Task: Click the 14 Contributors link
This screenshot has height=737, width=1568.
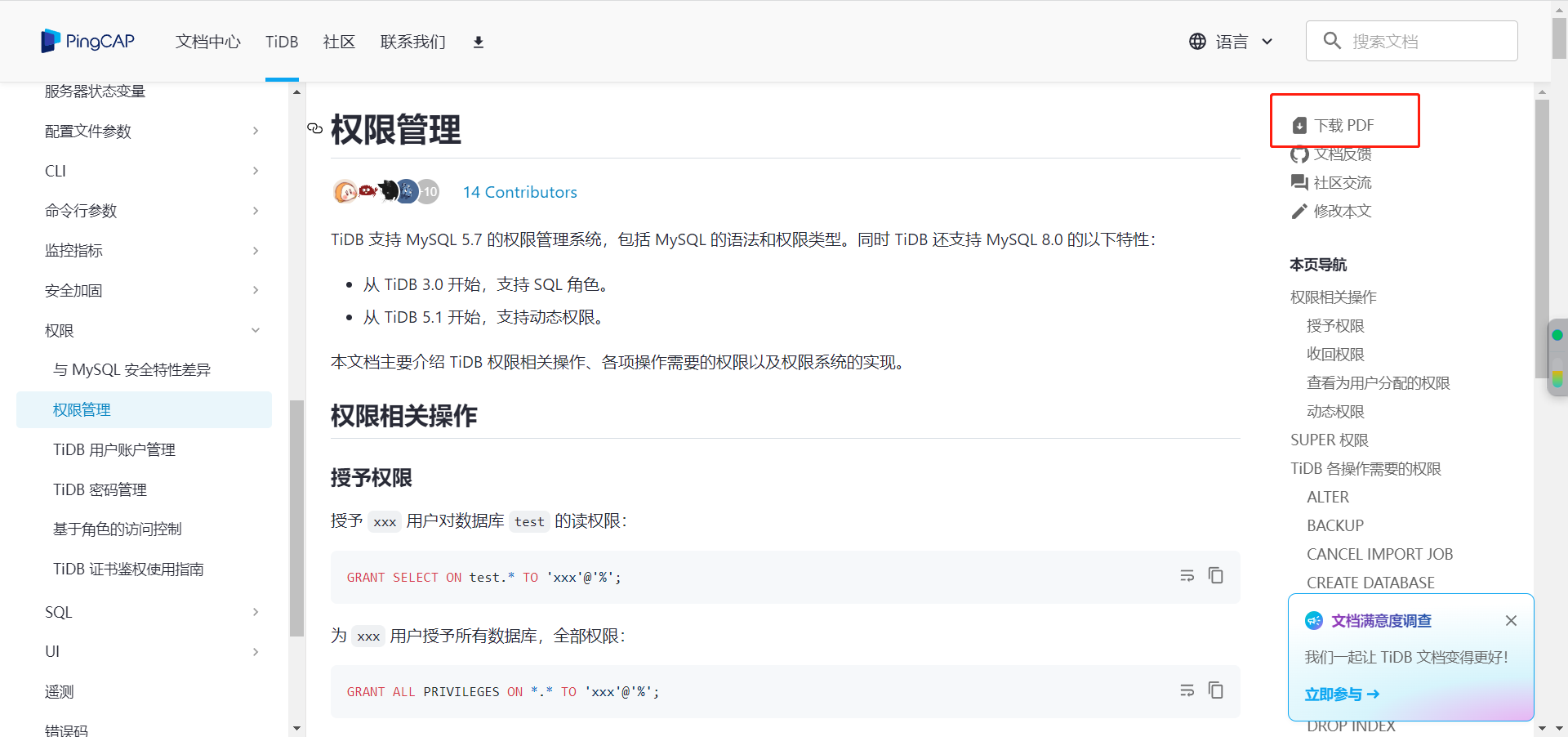Action: pyautogui.click(x=519, y=192)
